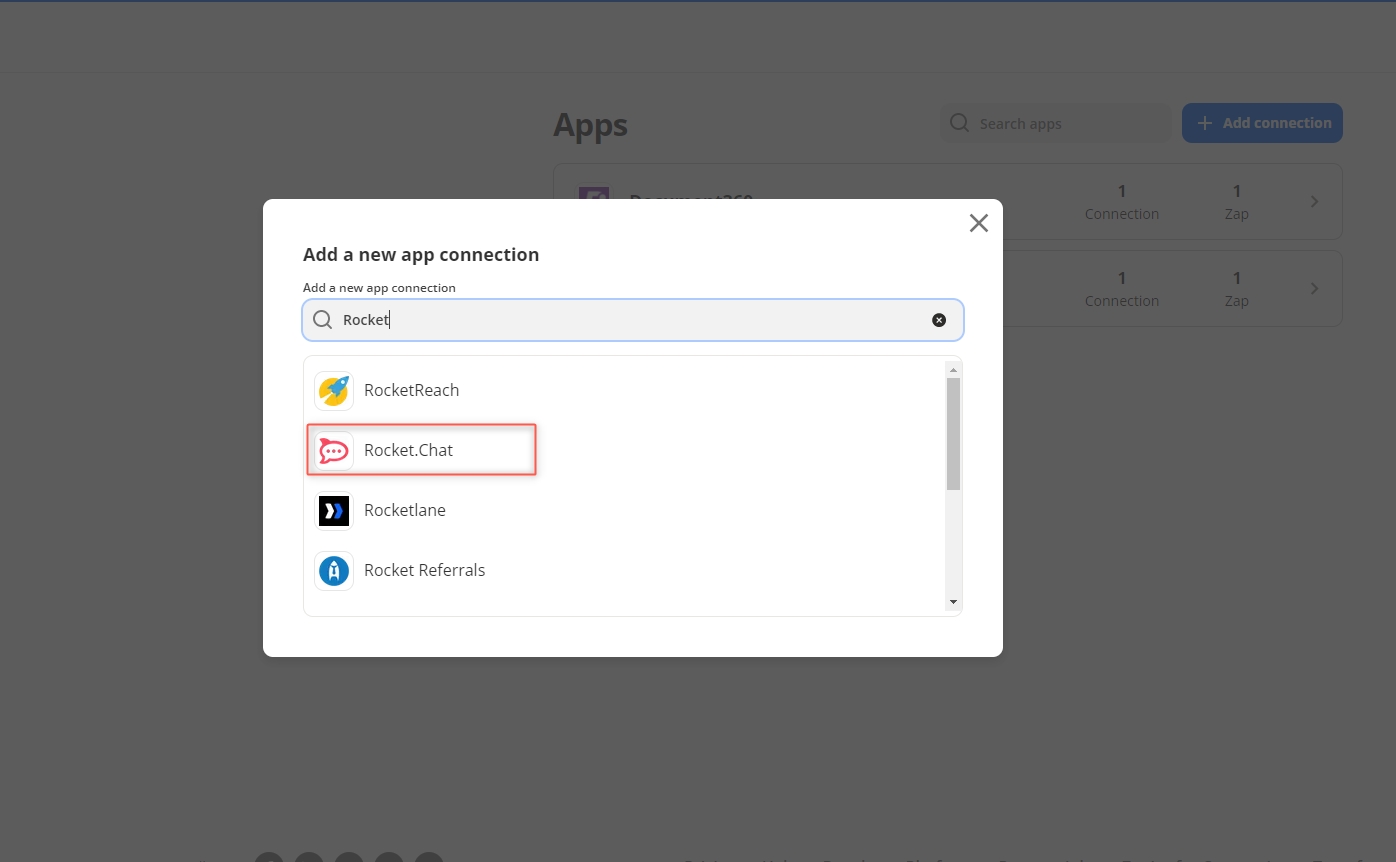Click the Search apps magnifier icon

(959, 123)
